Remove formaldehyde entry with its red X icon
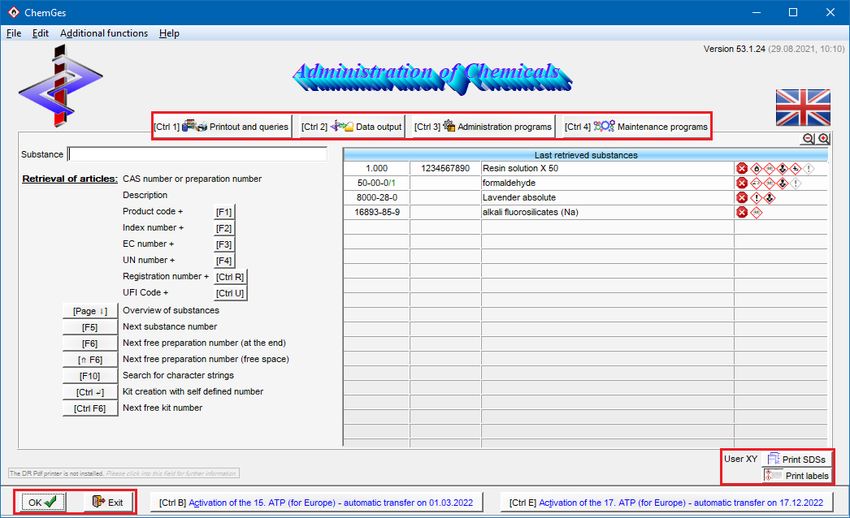The height and width of the screenshot is (518, 850). click(x=742, y=183)
